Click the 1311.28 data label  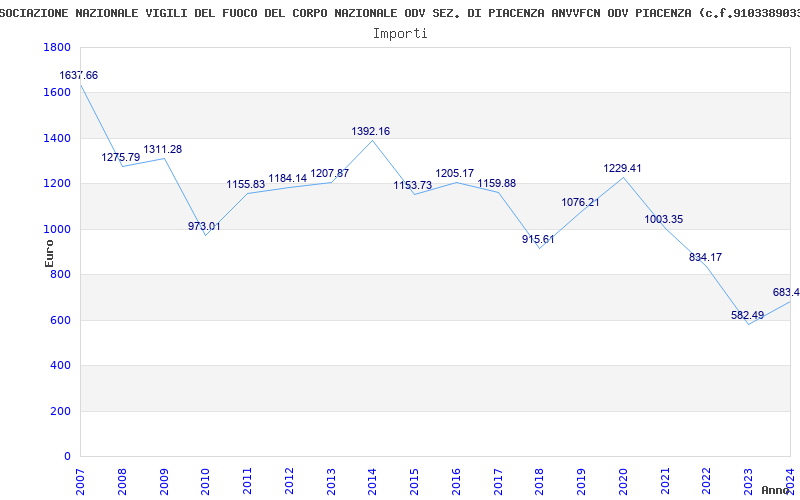[x=163, y=149]
